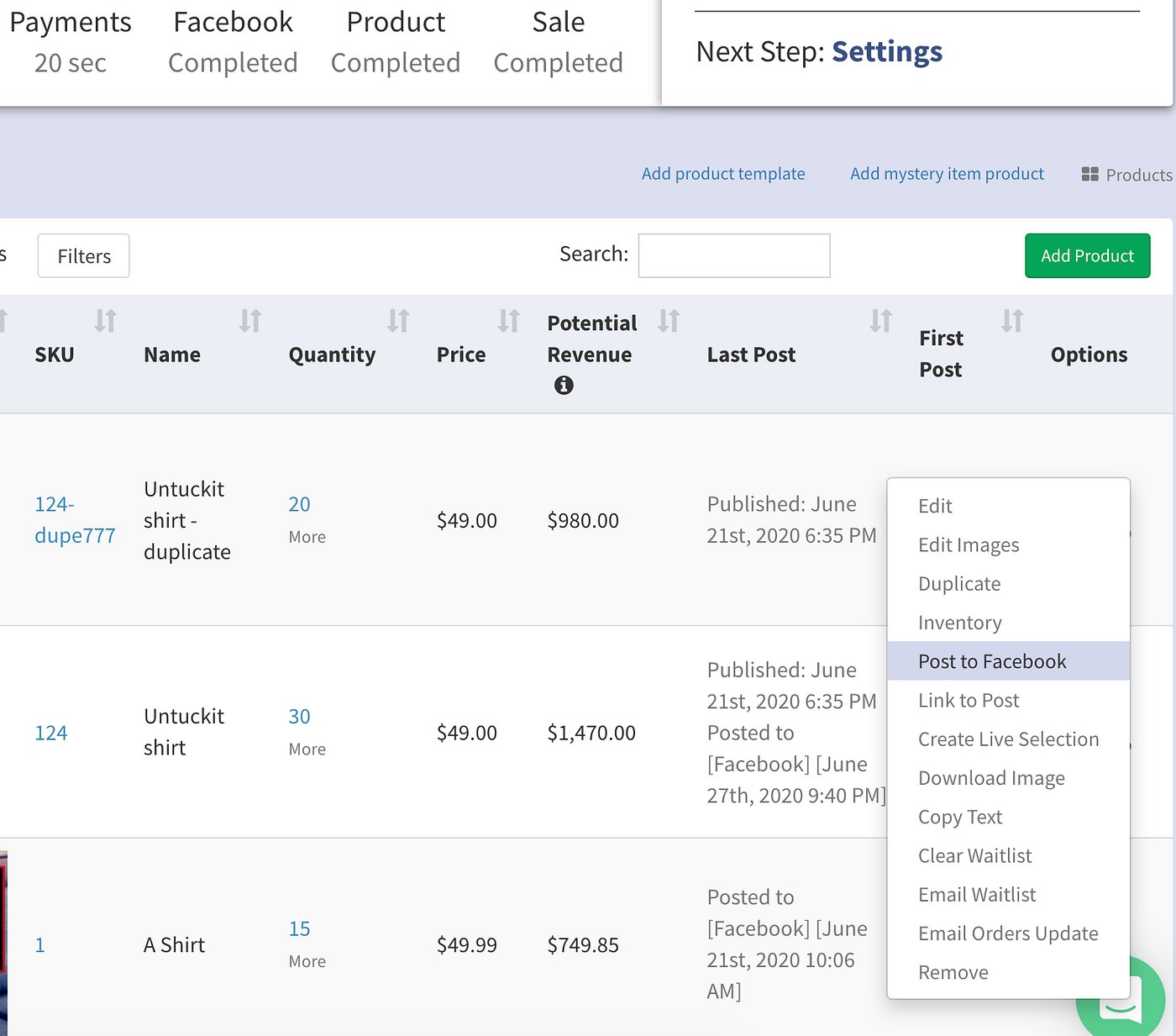Click the $749.85 potential revenue cell
The width and height of the screenshot is (1176, 1036).
click(583, 945)
